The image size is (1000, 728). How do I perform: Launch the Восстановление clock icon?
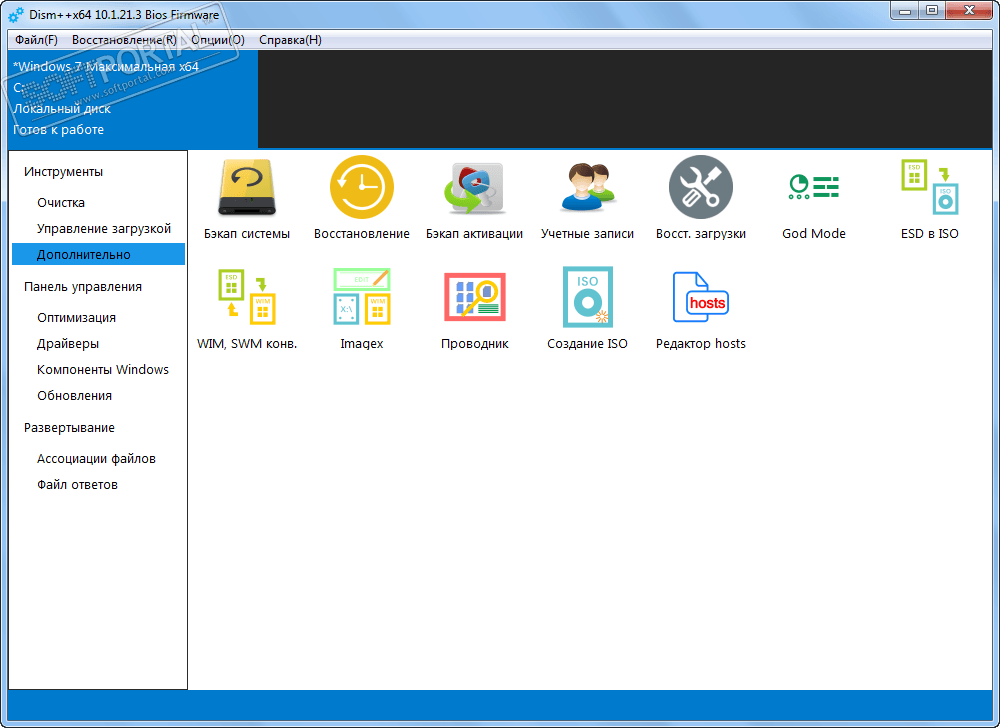(362, 187)
